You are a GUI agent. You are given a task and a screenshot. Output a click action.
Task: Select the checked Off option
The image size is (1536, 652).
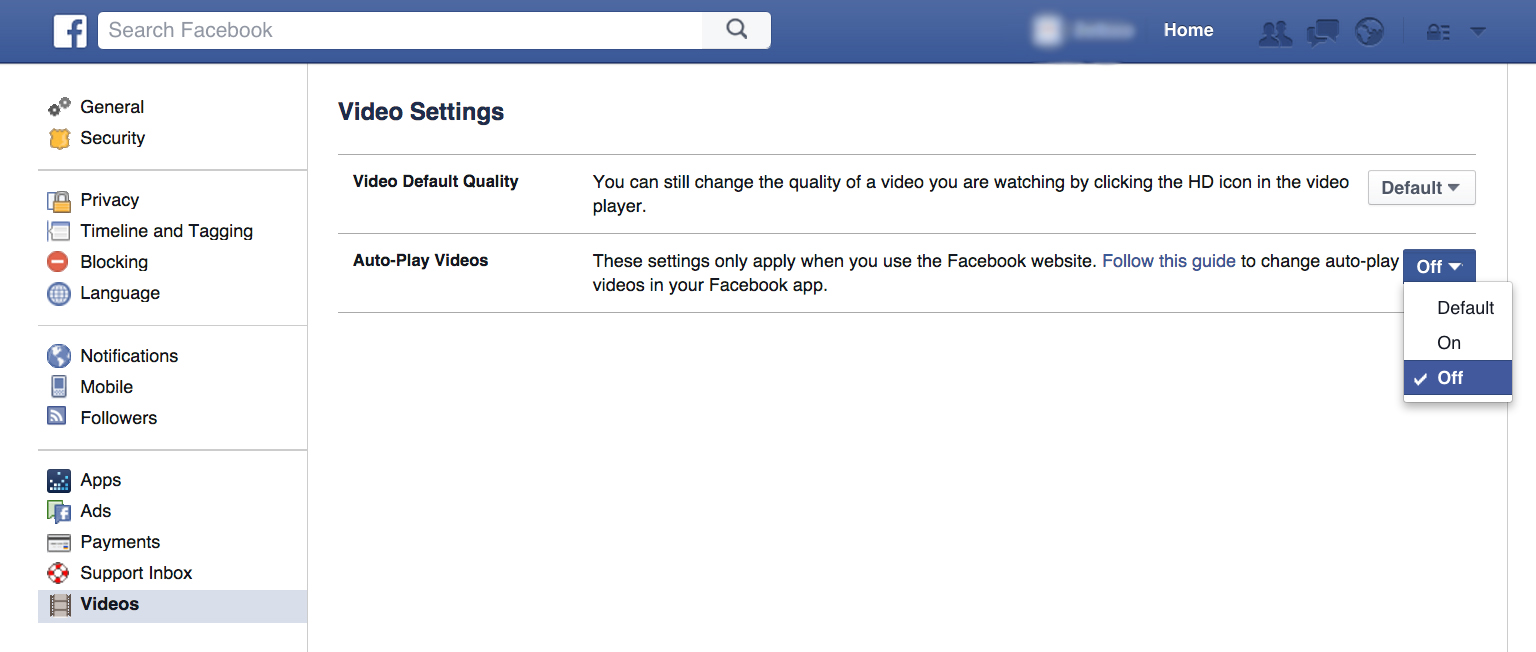(1457, 378)
